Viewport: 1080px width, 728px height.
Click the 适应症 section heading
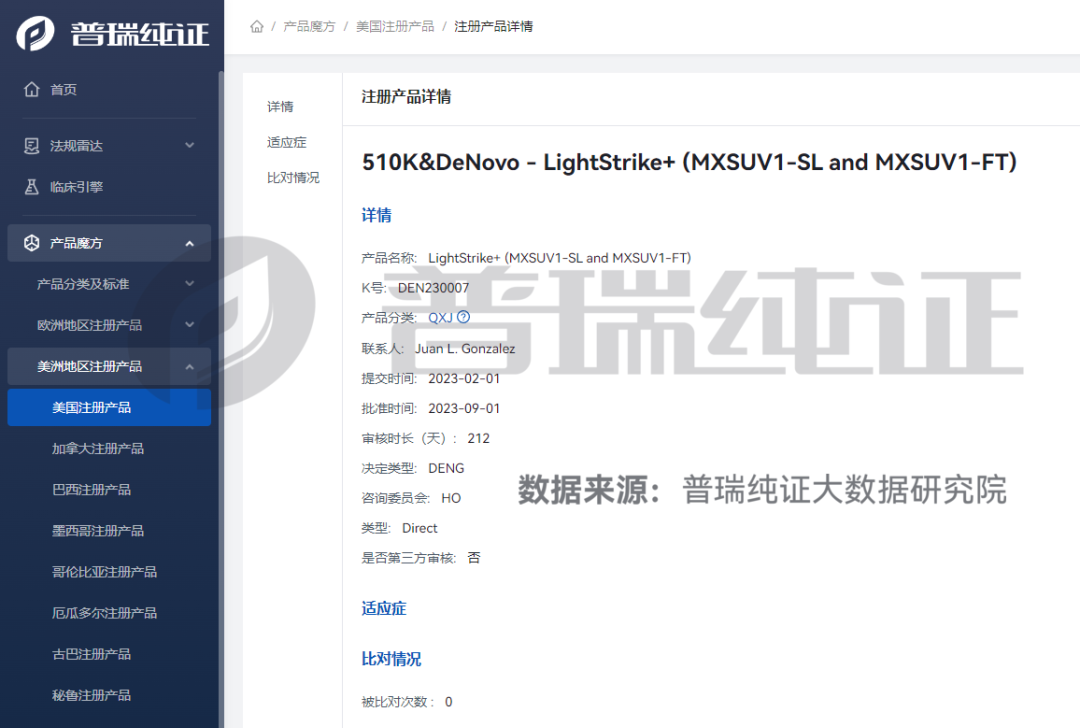point(384,608)
